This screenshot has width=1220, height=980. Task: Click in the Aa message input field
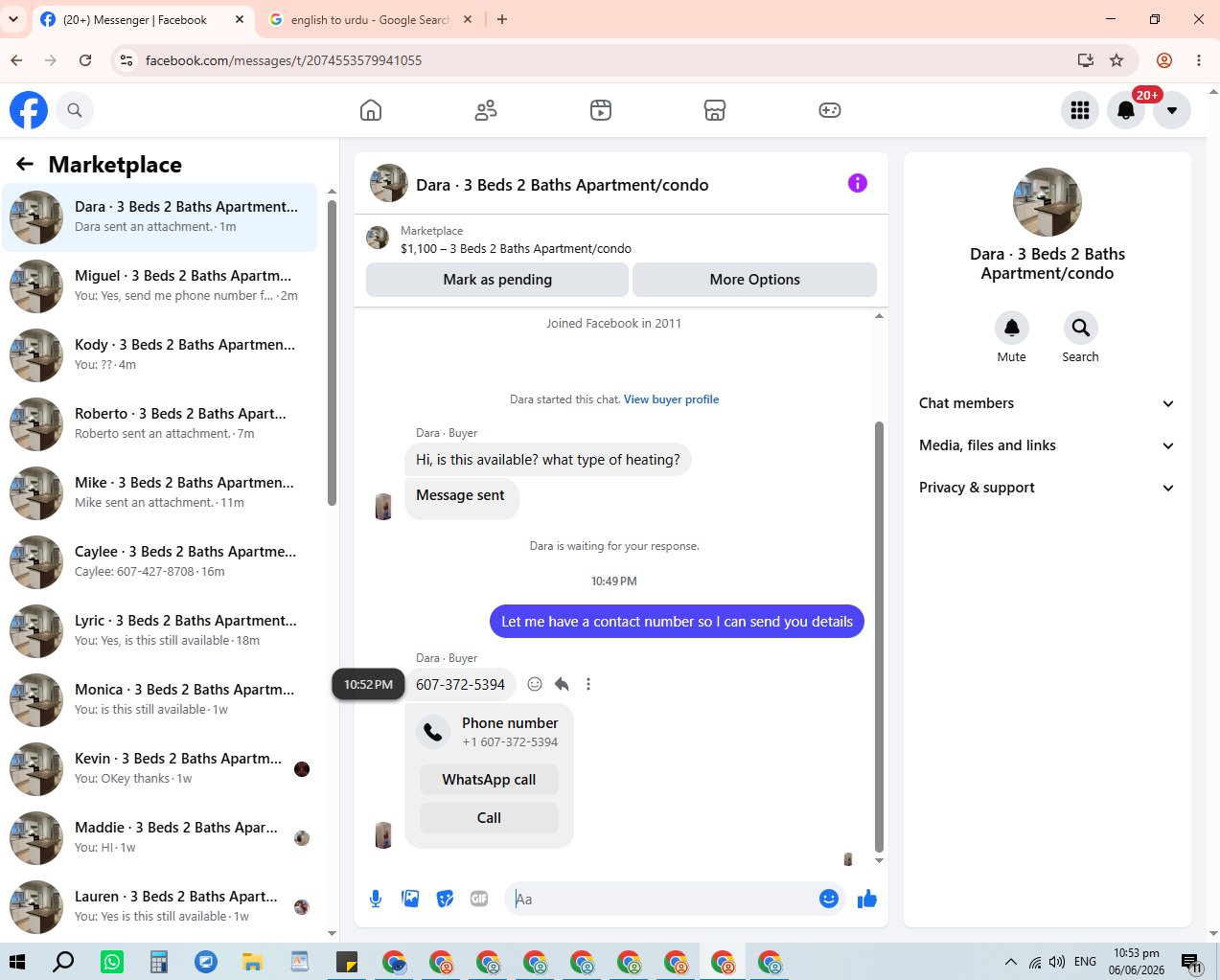tap(661, 899)
